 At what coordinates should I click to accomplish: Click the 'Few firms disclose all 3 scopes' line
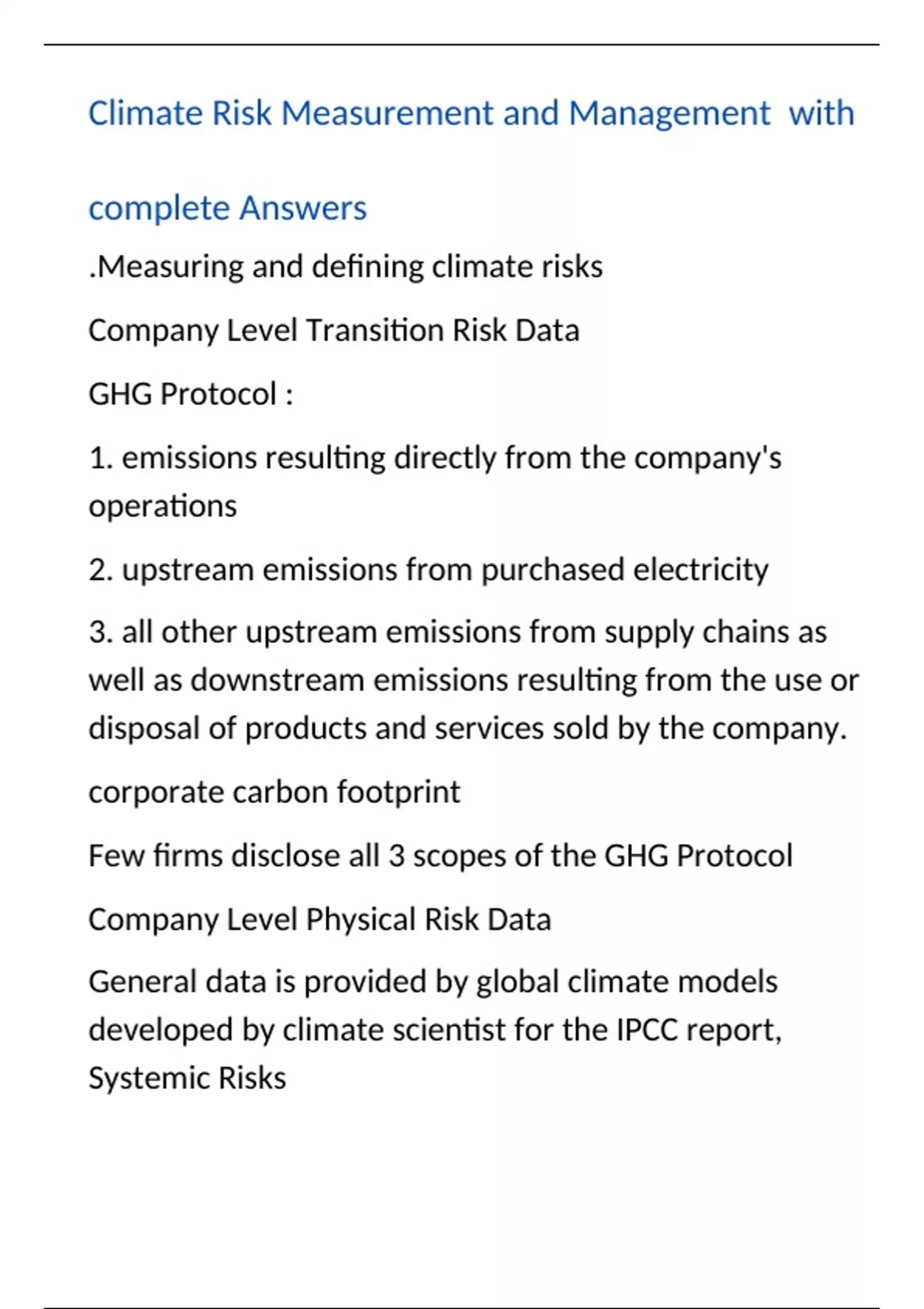(440, 856)
